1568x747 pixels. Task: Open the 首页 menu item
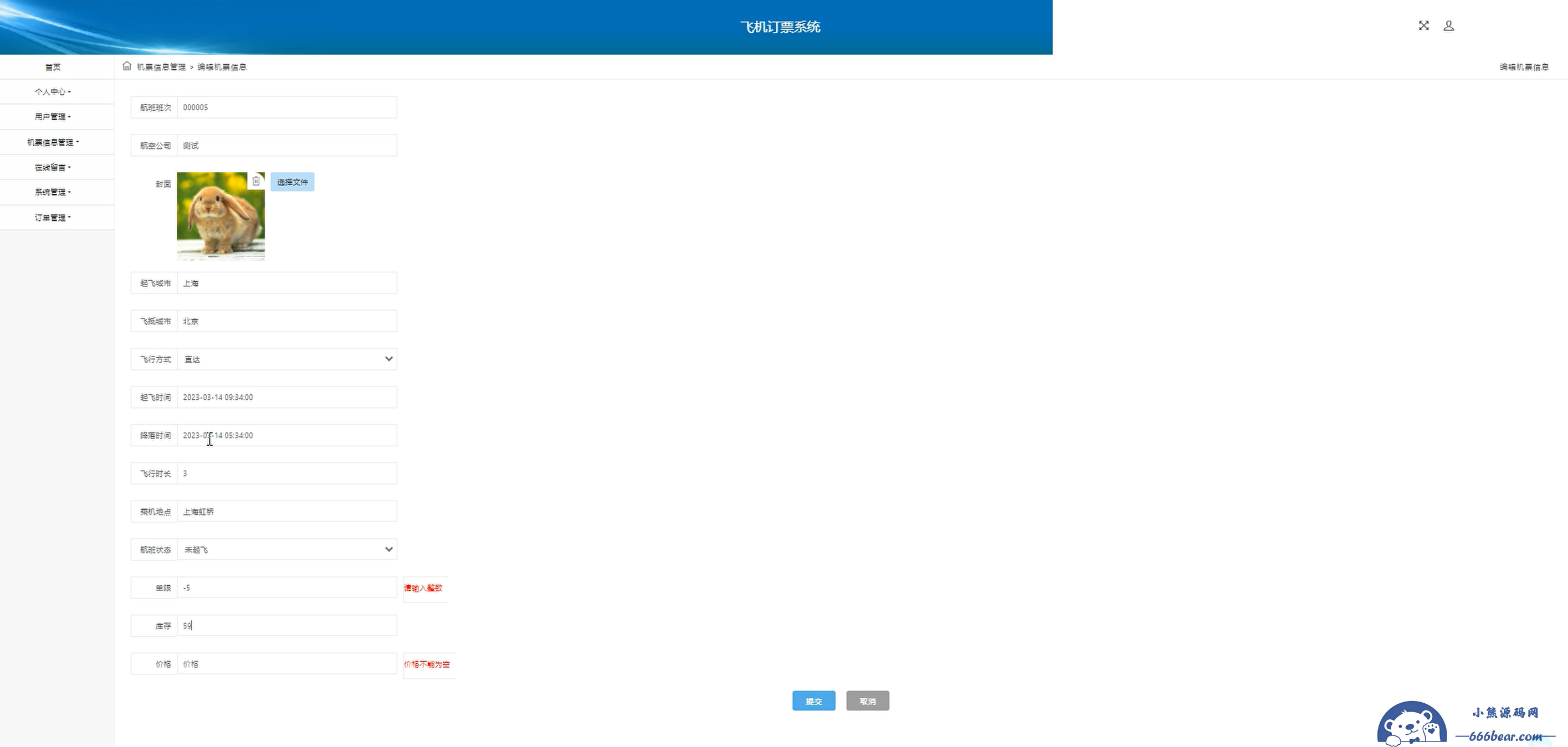[53, 67]
